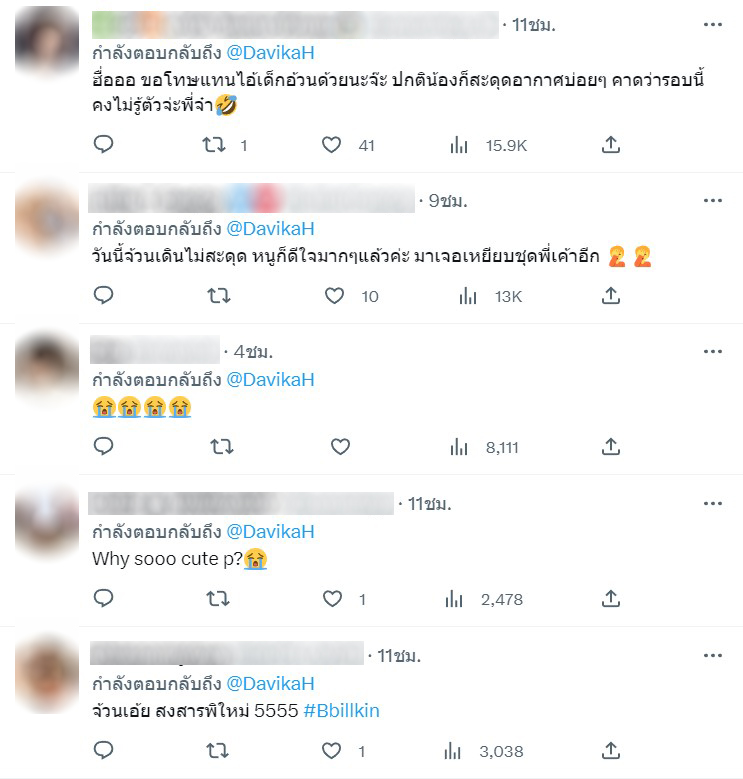Open @DavikaH mention in first reply

(270, 53)
